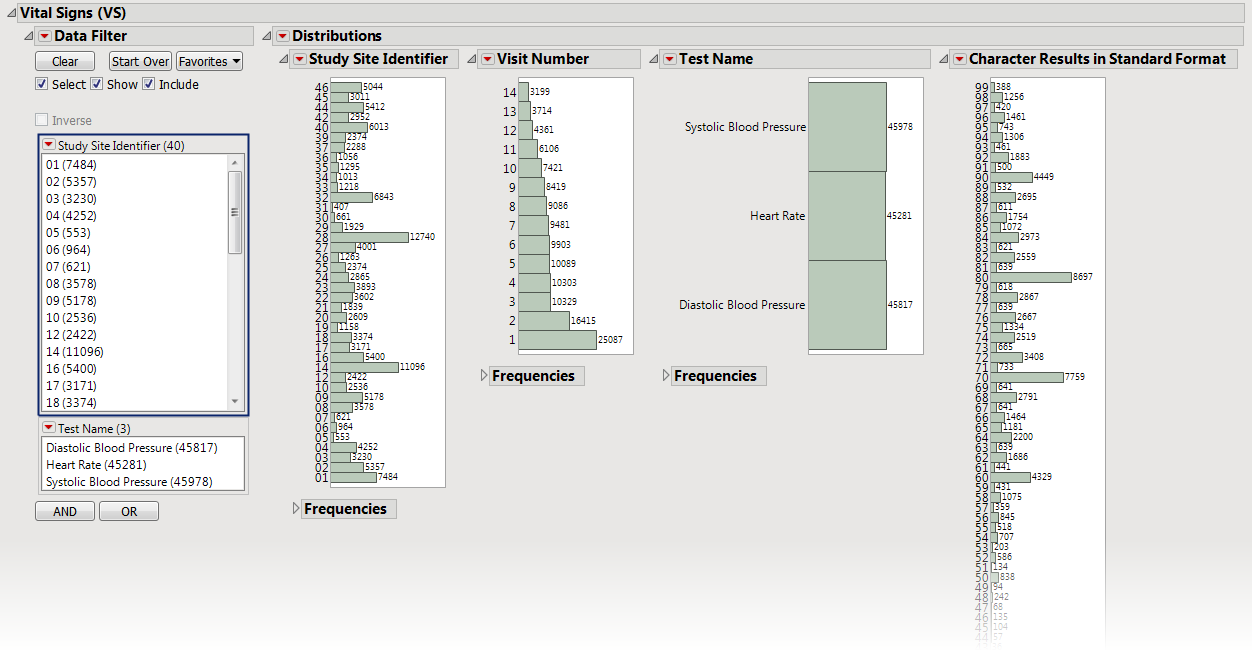Open red triangle menu for Study Site Identifier distribution
Image resolution: width=1252 pixels, height=651 pixels.
[x=299, y=60]
